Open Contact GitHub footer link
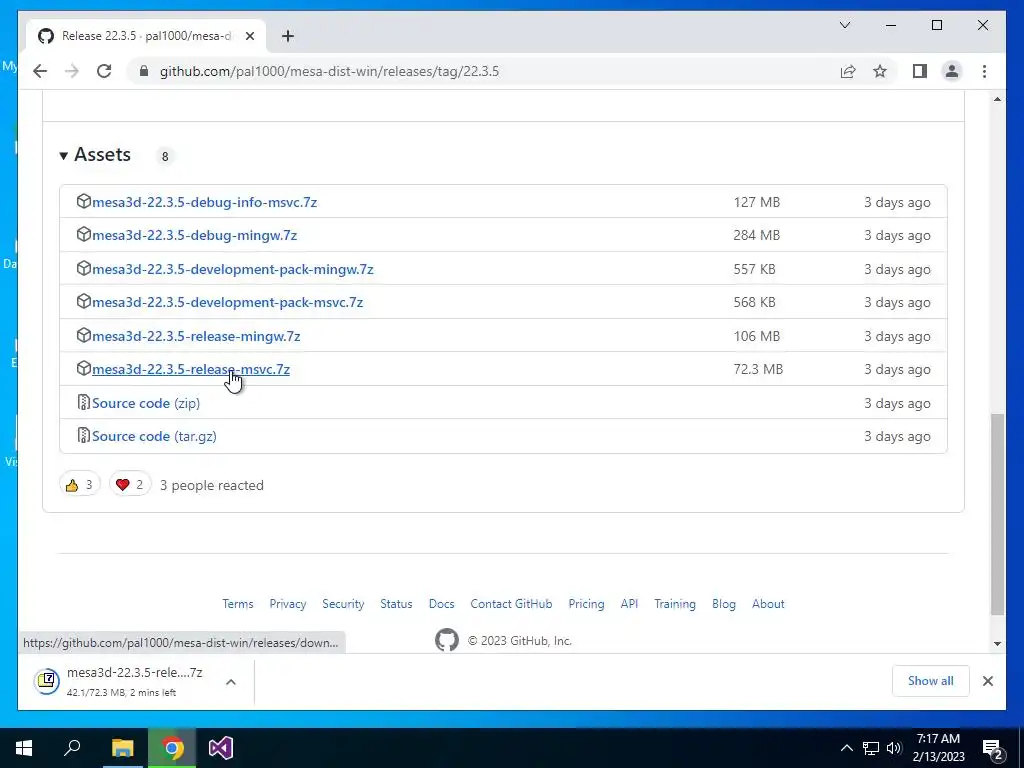 point(511,604)
